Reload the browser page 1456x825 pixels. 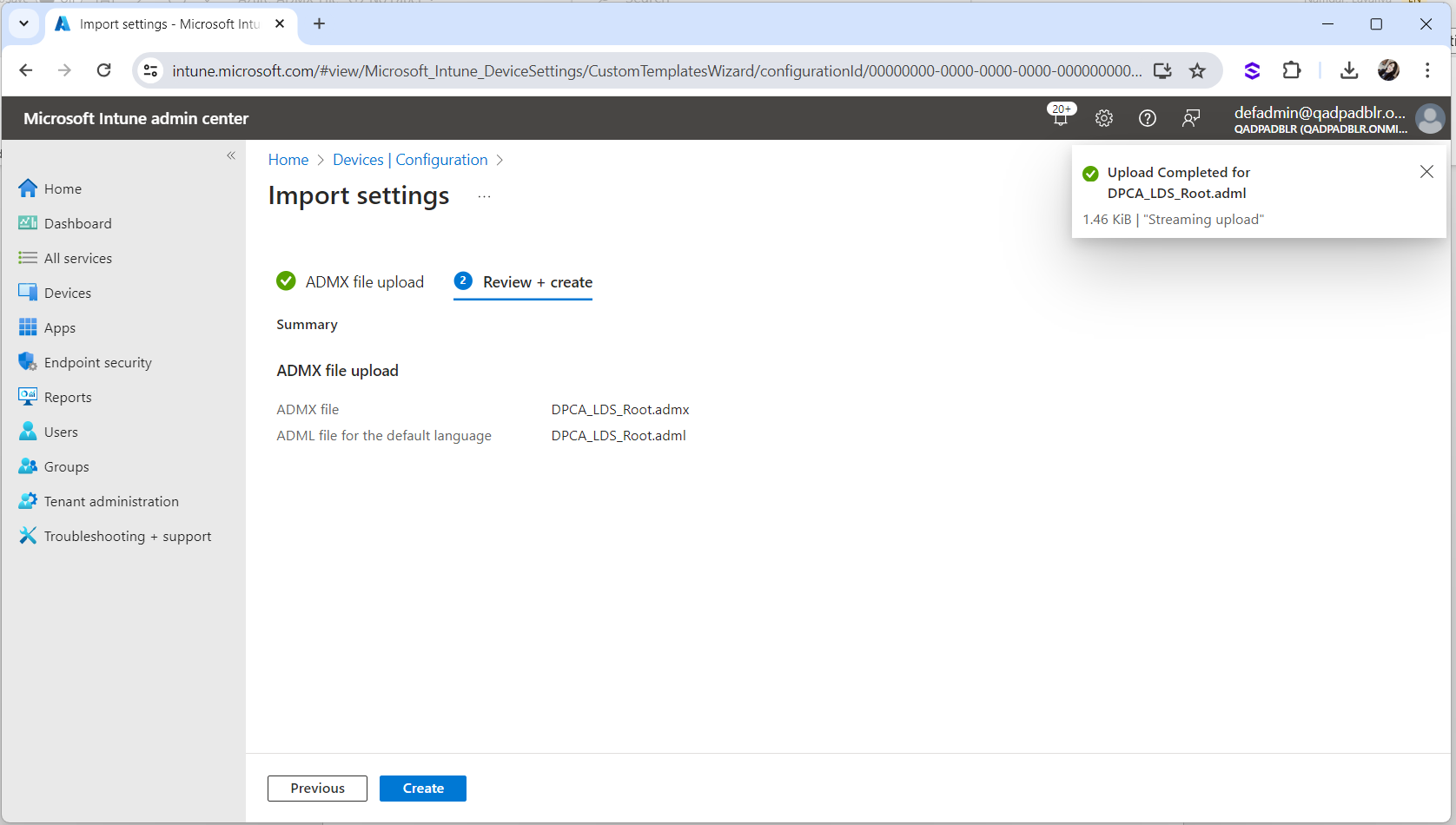pos(103,70)
